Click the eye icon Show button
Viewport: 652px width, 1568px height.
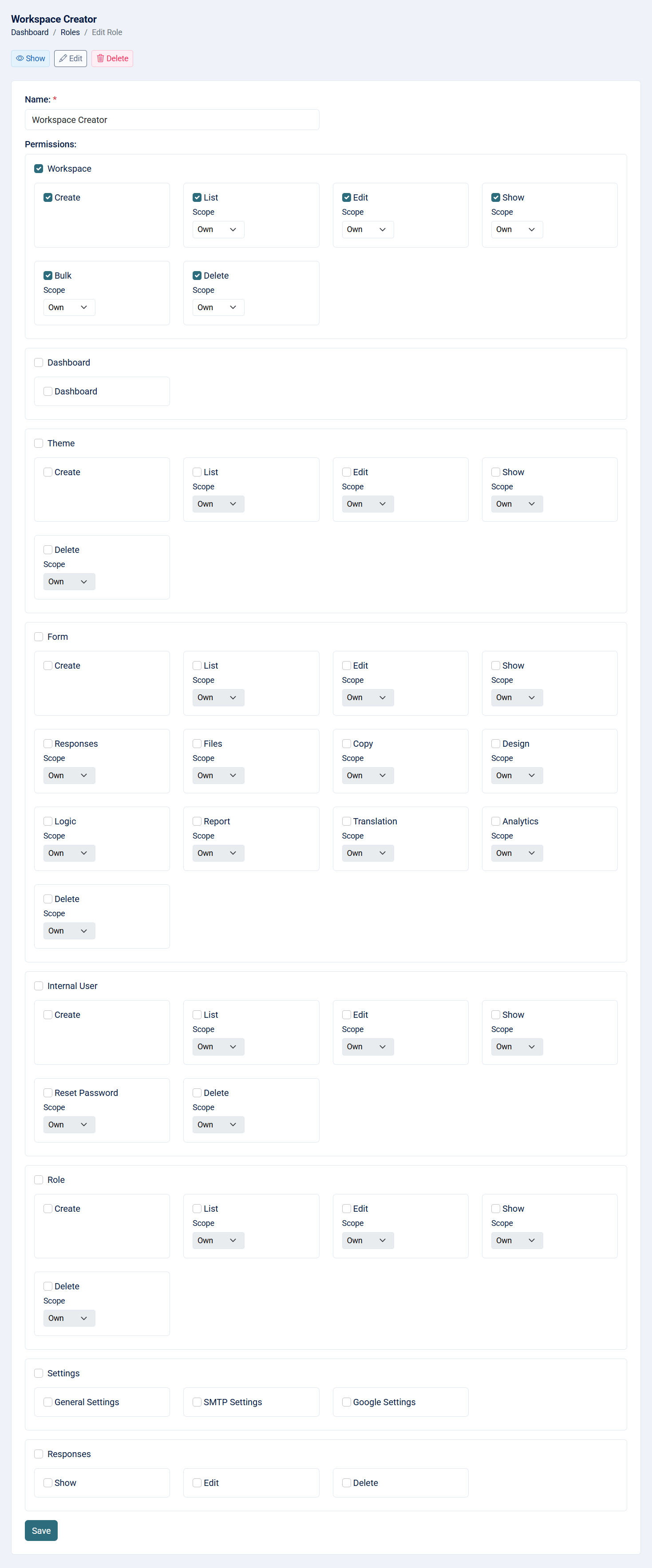tap(31, 59)
